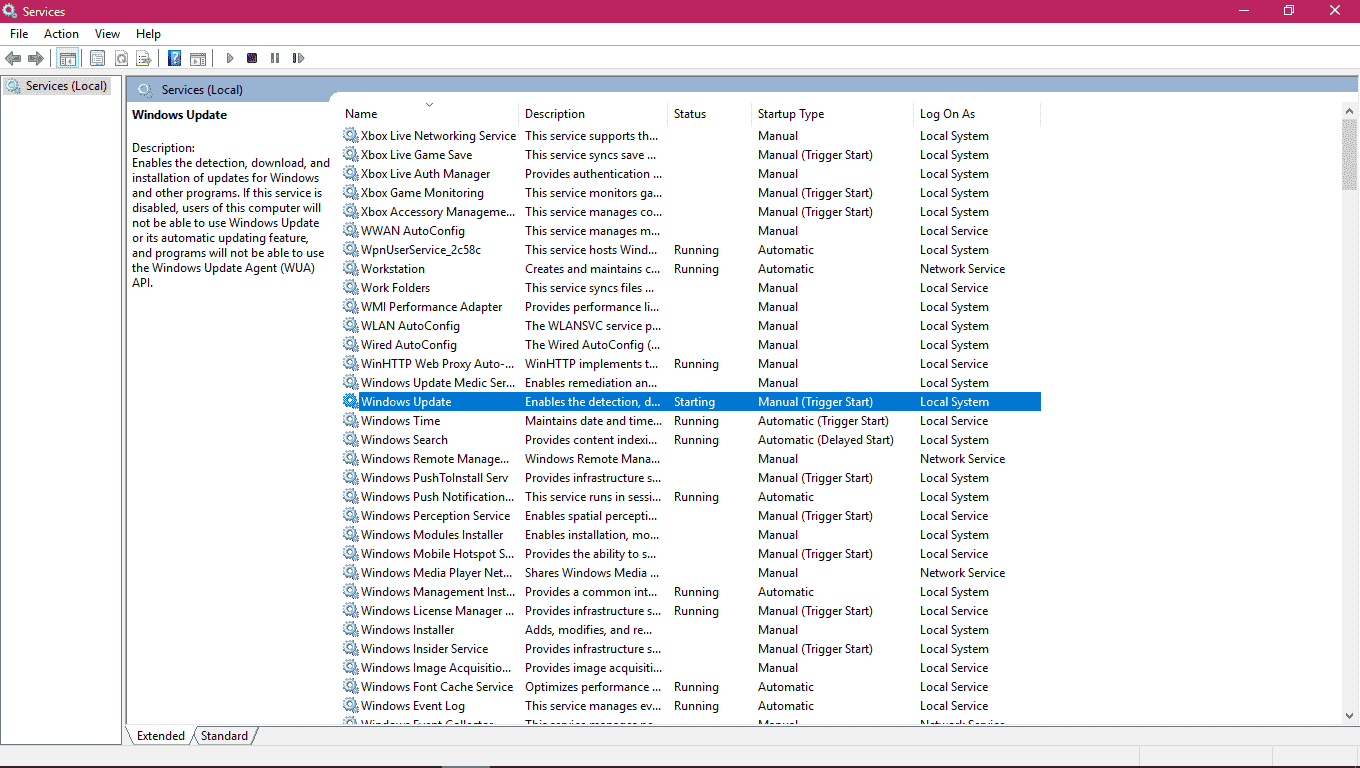Sort by the Description column header
The image size is (1360, 768).
593,114
